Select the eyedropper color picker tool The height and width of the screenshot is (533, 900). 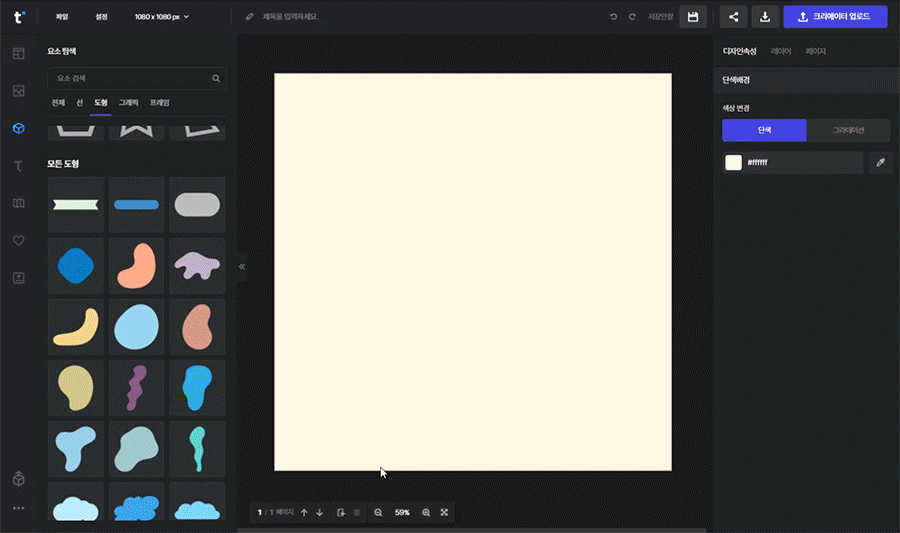point(880,162)
